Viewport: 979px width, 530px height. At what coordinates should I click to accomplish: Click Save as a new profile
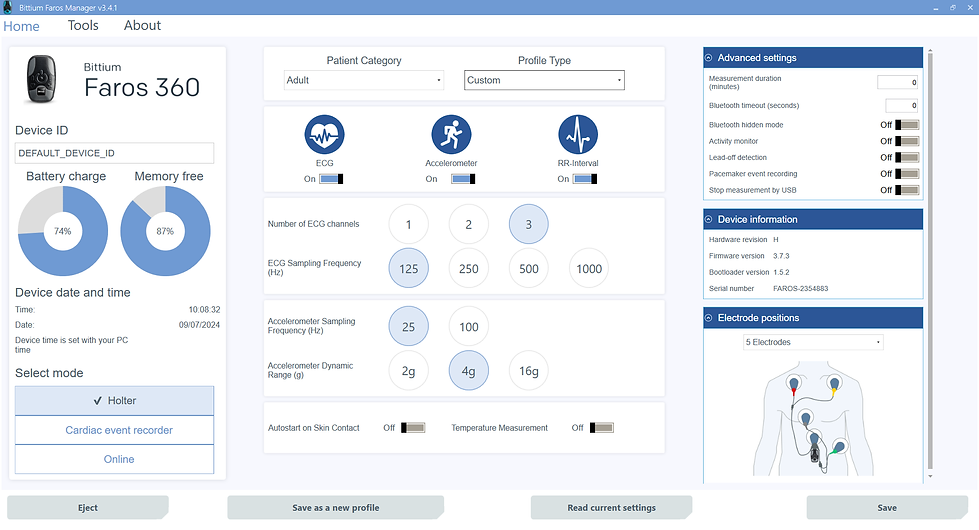[335, 508]
